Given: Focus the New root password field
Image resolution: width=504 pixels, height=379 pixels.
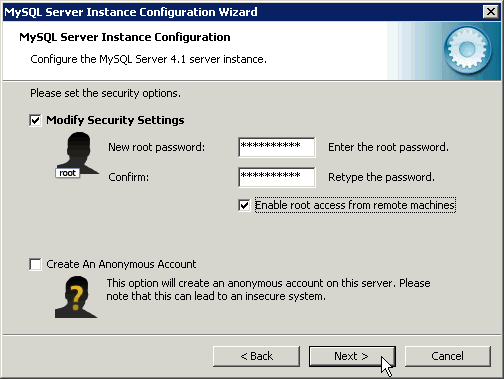Looking at the screenshot, I should coord(276,147).
